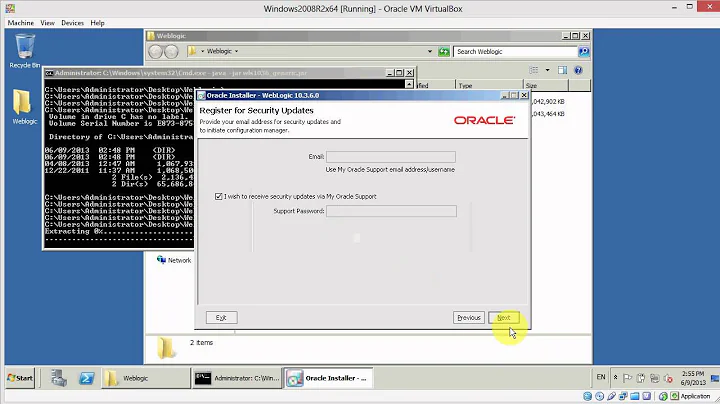The image size is (720, 404).
Task: Click the cmd window title bar icon
Action: tap(49, 73)
